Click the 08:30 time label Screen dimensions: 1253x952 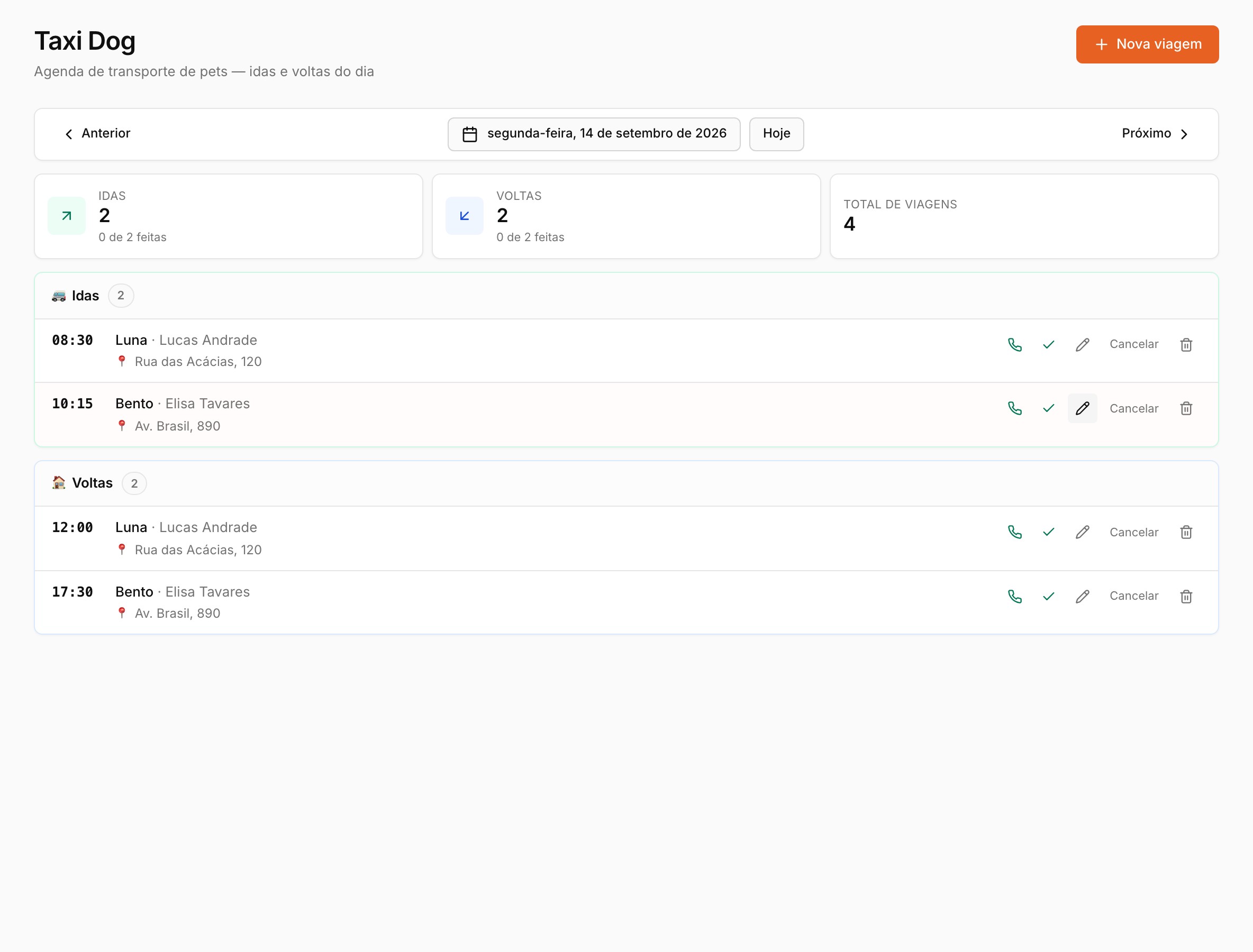pyautogui.click(x=72, y=340)
